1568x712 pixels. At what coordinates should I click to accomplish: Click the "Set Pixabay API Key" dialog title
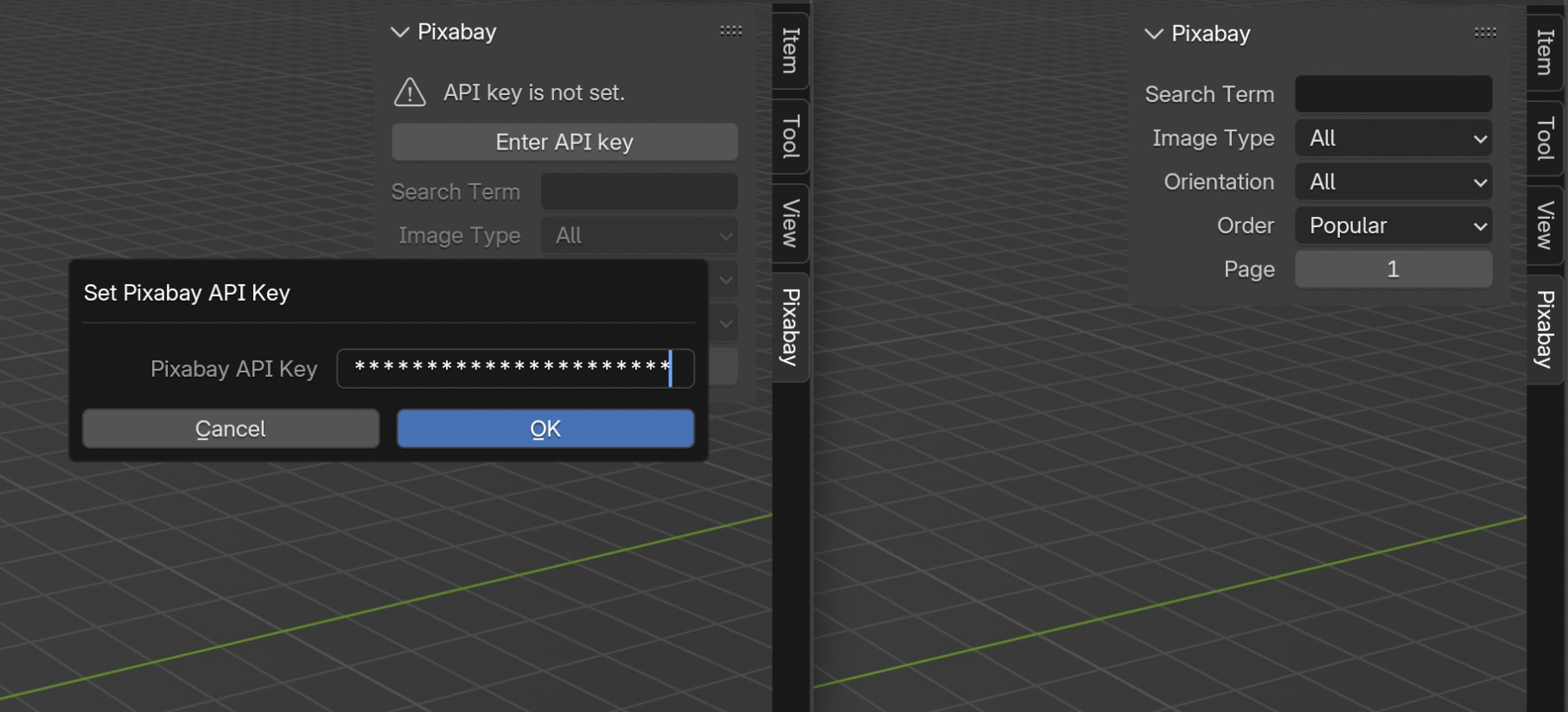point(187,293)
